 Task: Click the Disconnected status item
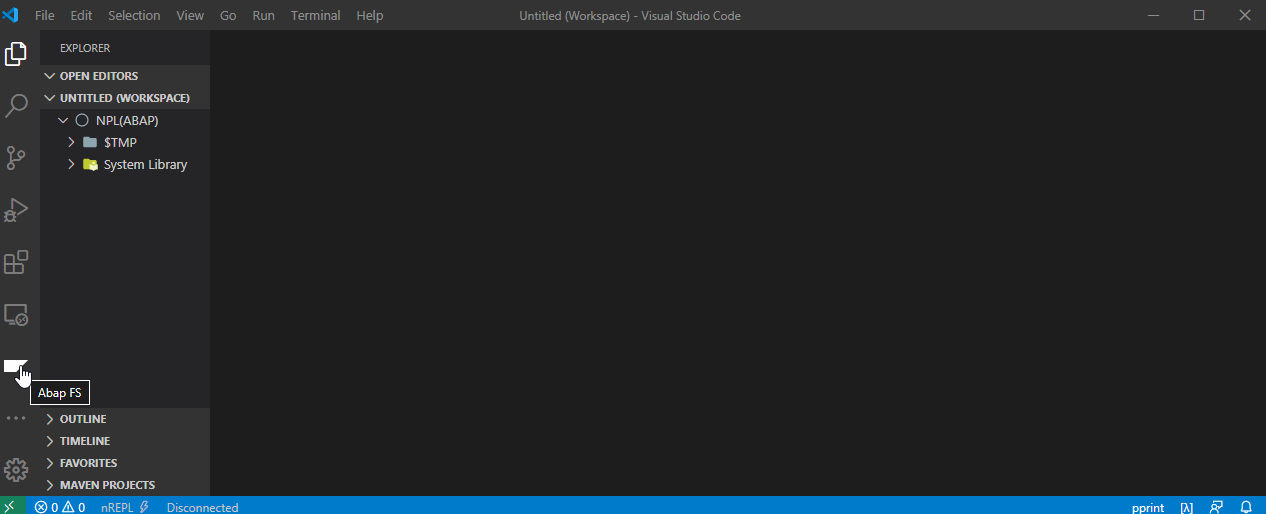click(x=203, y=507)
